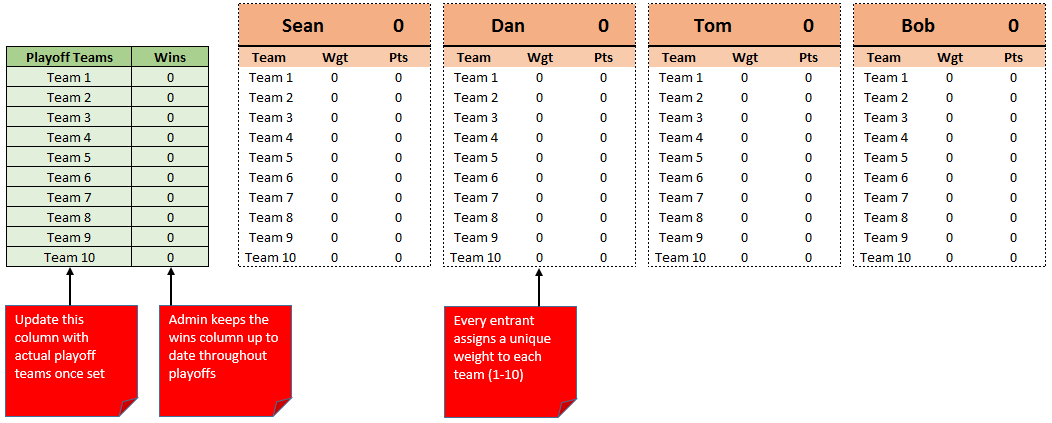The image size is (1052, 423).
Task: Select Tom's points cell for Team 6
Action: (x=808, y=177)
